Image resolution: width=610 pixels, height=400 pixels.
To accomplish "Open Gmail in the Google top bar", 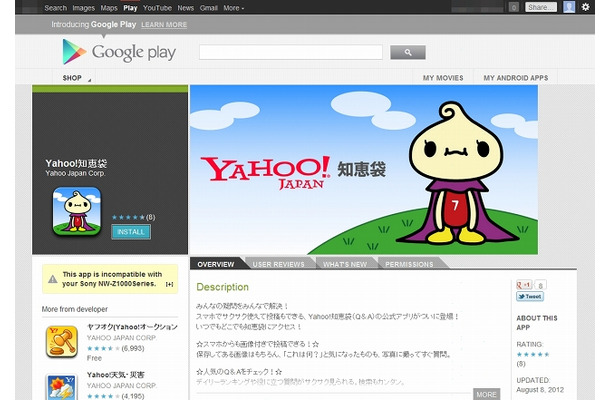I will pos(209,8).
